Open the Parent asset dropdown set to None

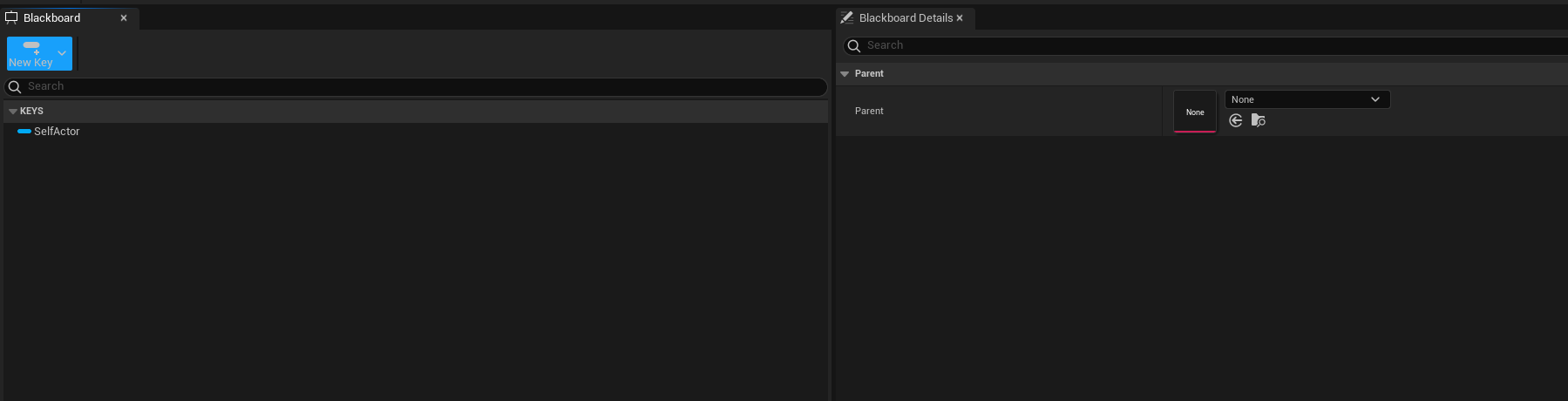tap(1307, 99)
